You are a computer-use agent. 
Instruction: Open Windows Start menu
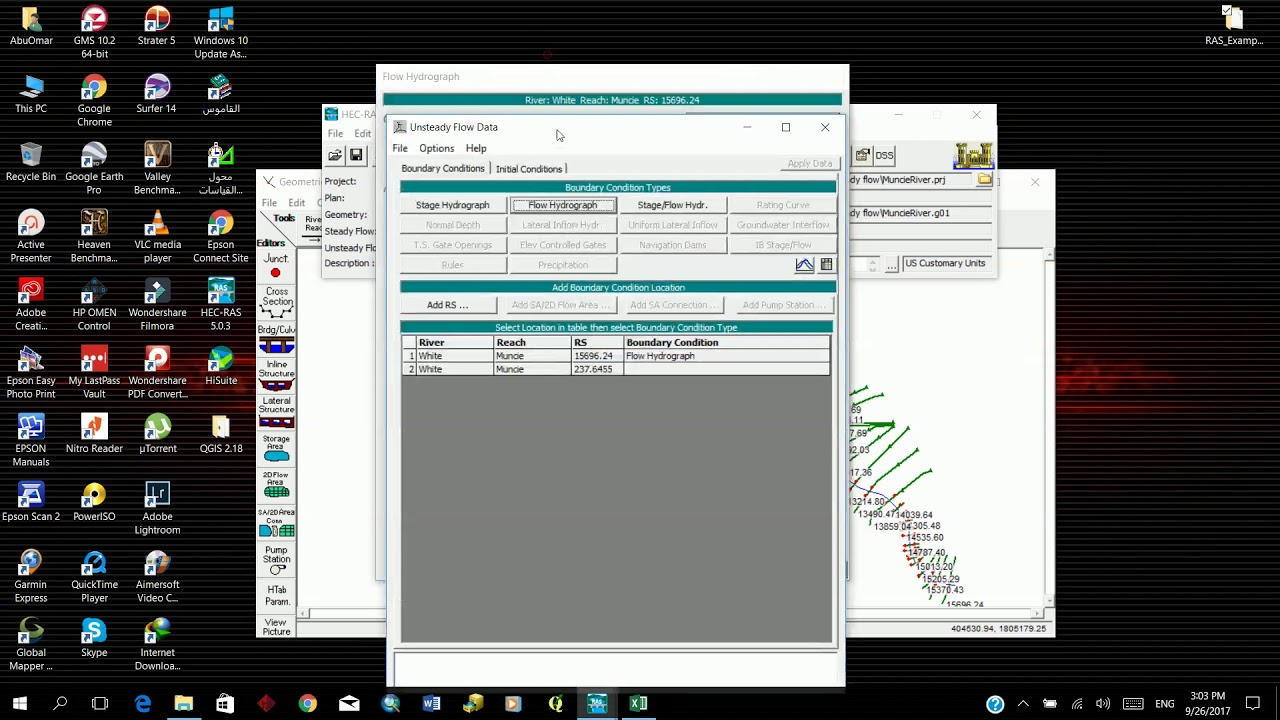pos(19,704)
